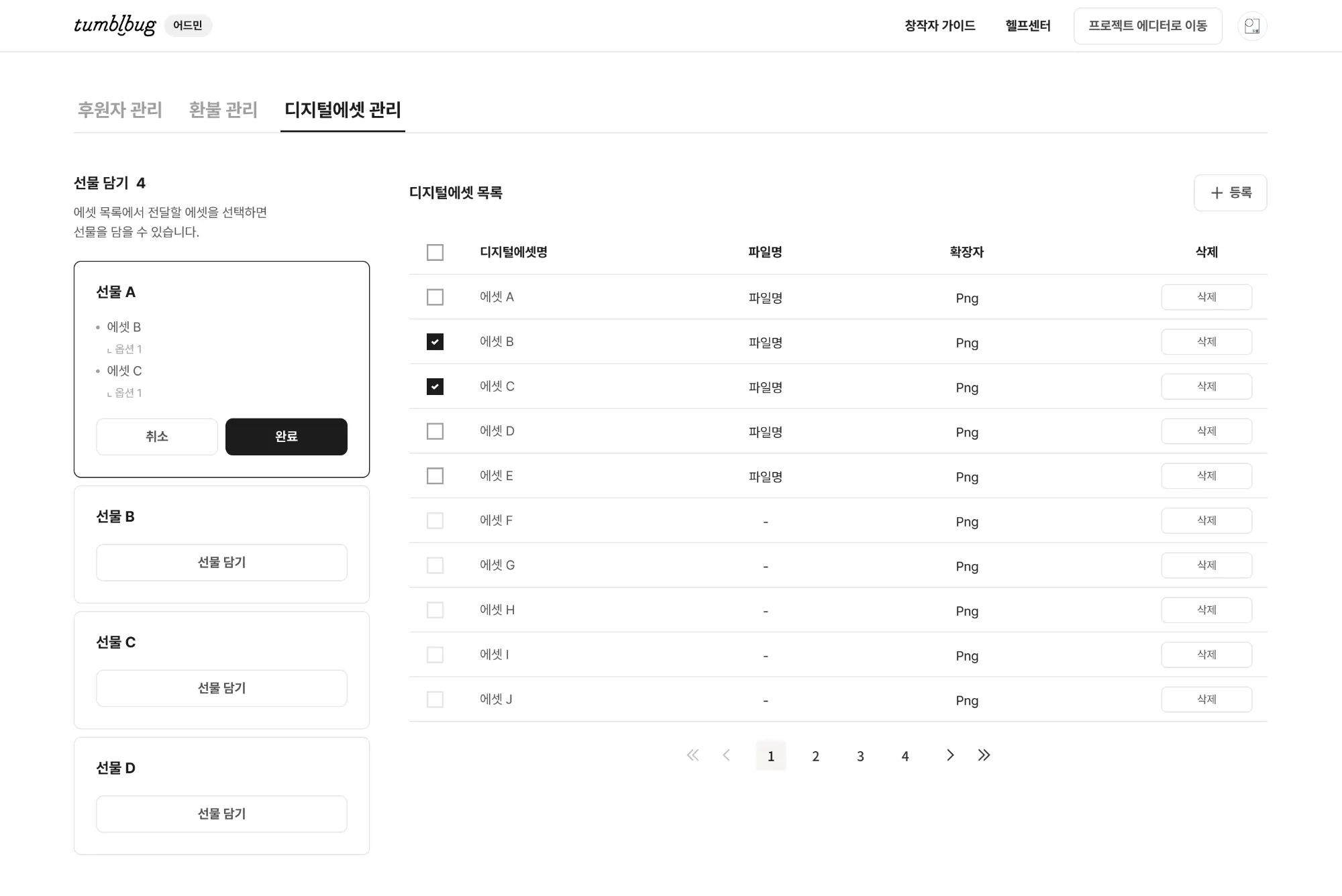Click previous page arrow icon
Viewport: 1342px width, 896px height.
click(x=726, y=755)
